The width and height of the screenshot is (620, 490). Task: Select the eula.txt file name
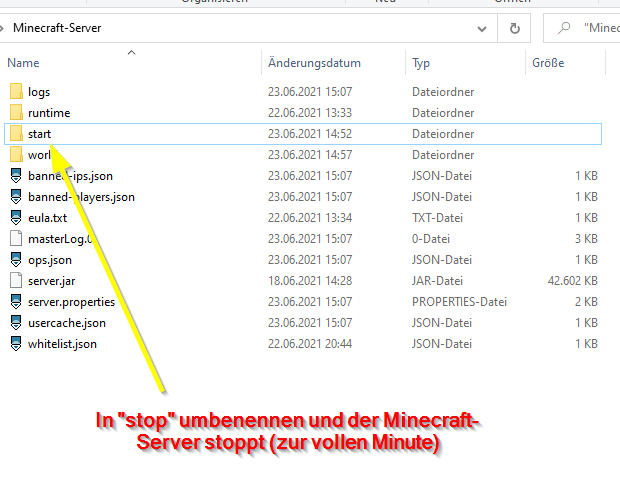pyautogui.click(x=47, y=218)
